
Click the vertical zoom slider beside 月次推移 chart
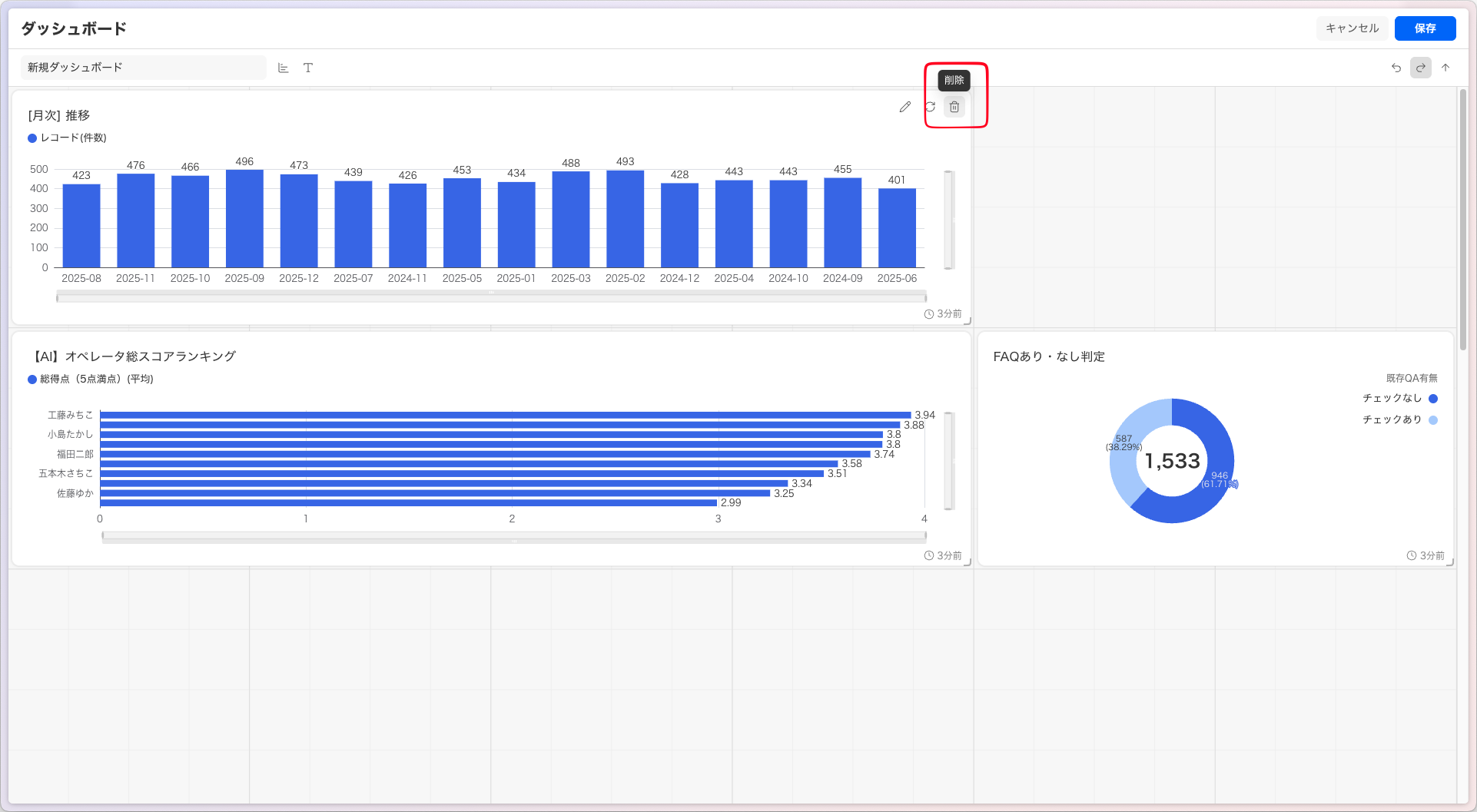click(949, 220)
